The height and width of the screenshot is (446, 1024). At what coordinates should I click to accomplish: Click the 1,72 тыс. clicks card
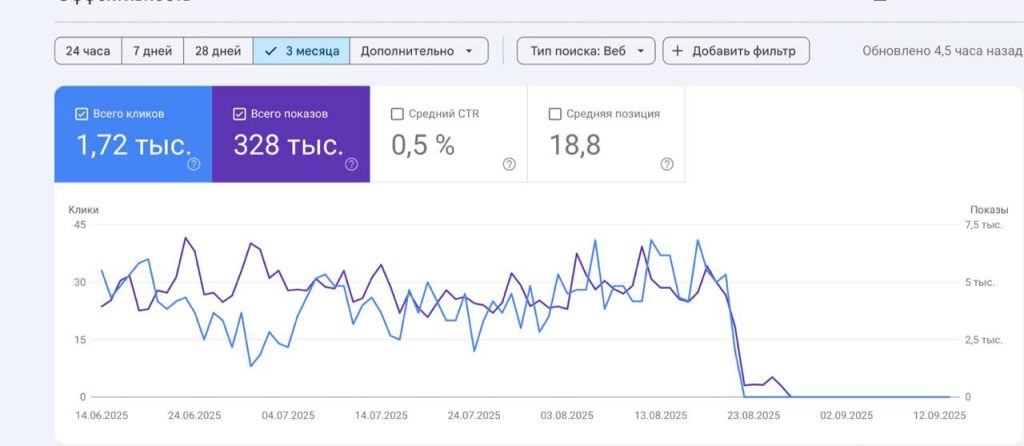click(133, 134)
